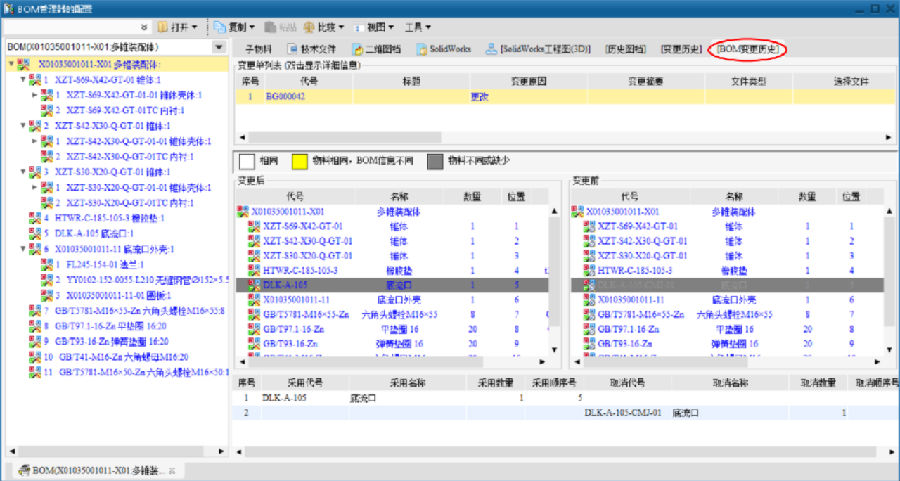Switch to the [变更历史] tab

pyautogui.click(x=681, y=49)
